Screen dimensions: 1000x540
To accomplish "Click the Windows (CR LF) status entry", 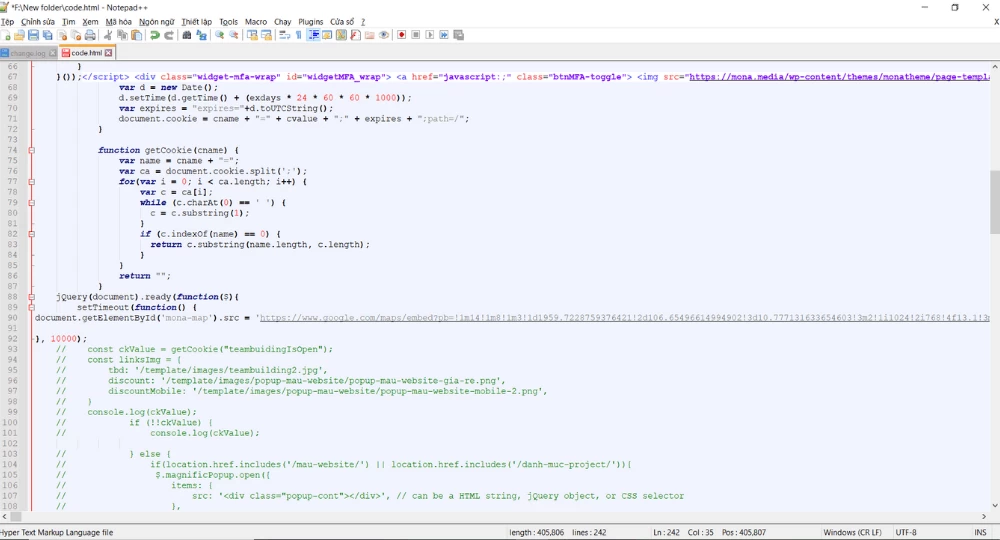I will [x=852, y=532].
